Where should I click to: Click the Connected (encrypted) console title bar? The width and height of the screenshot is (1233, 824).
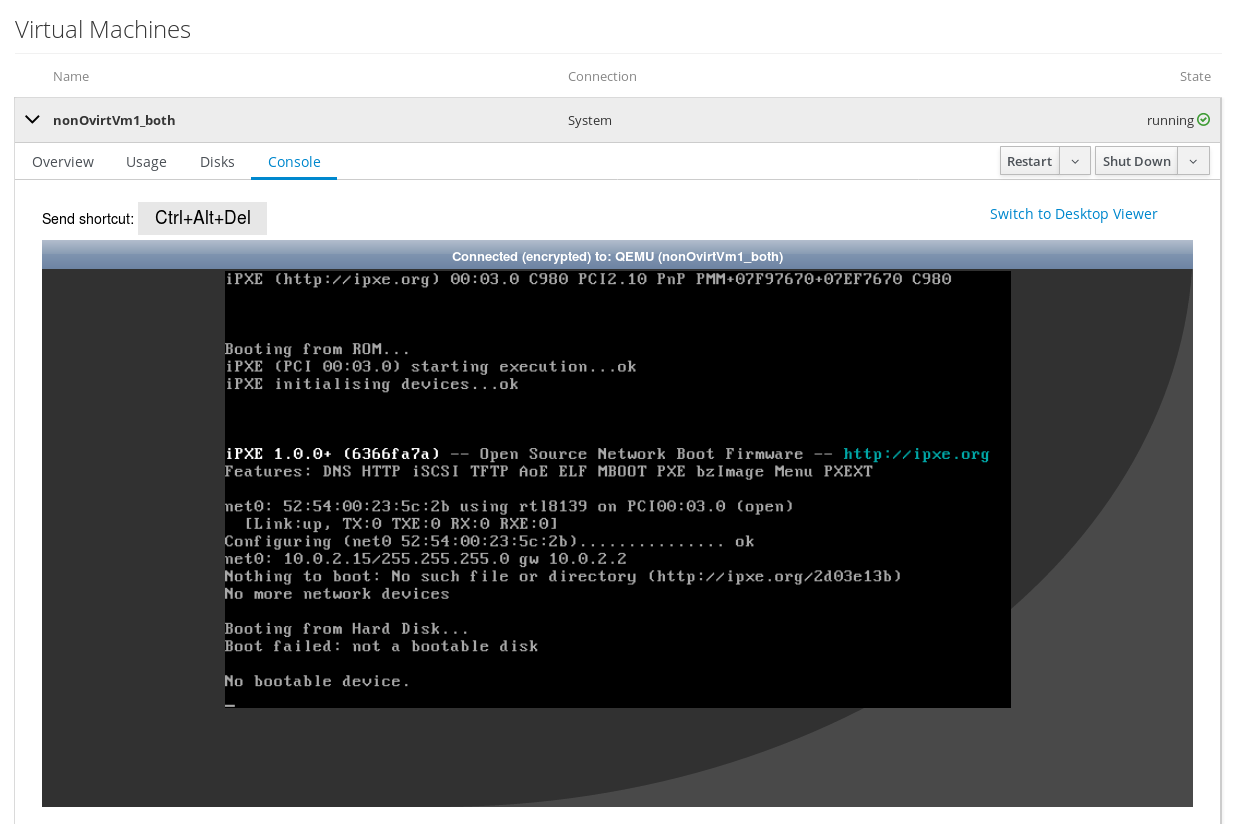(x=617, y=256)
